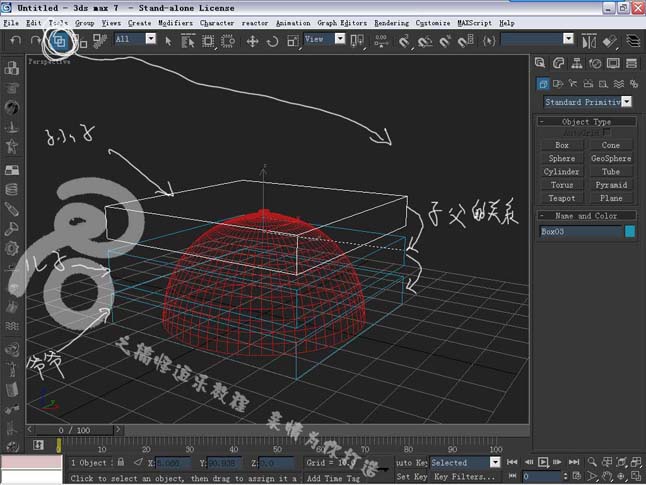The width and height of the screenshot is (646, 485).
Task: Activate the Select and Rotate tool
Action: click(x=272, y=41)
